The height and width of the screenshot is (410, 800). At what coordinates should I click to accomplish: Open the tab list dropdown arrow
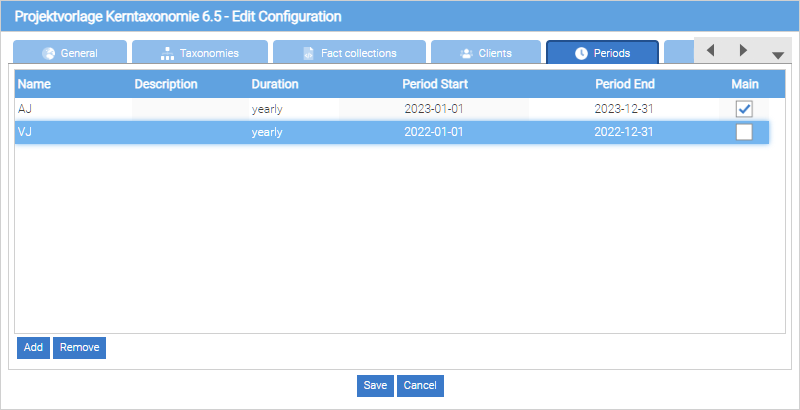point(778,55)
